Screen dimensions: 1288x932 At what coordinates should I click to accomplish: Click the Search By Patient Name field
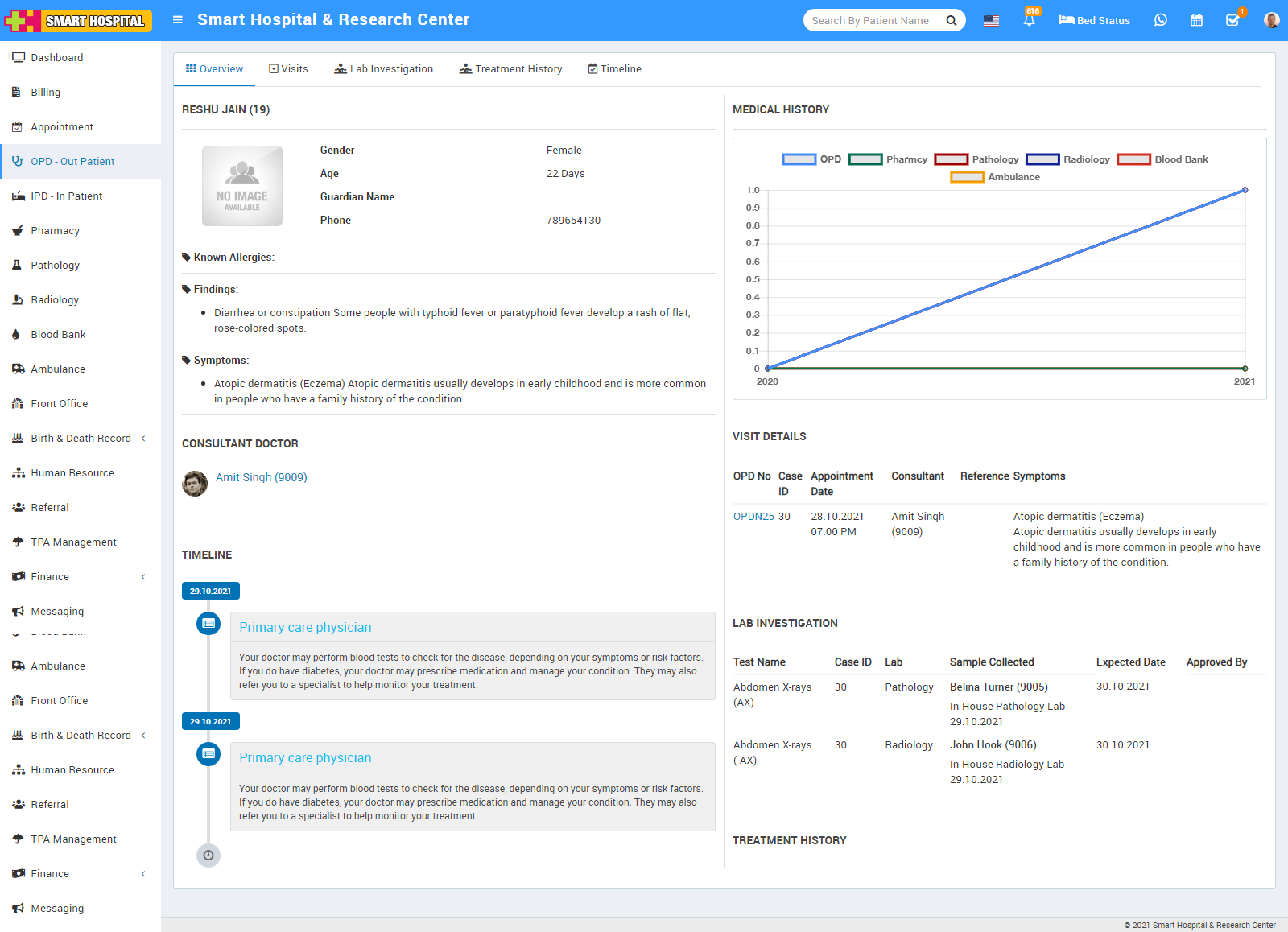(x=873, y=20)
